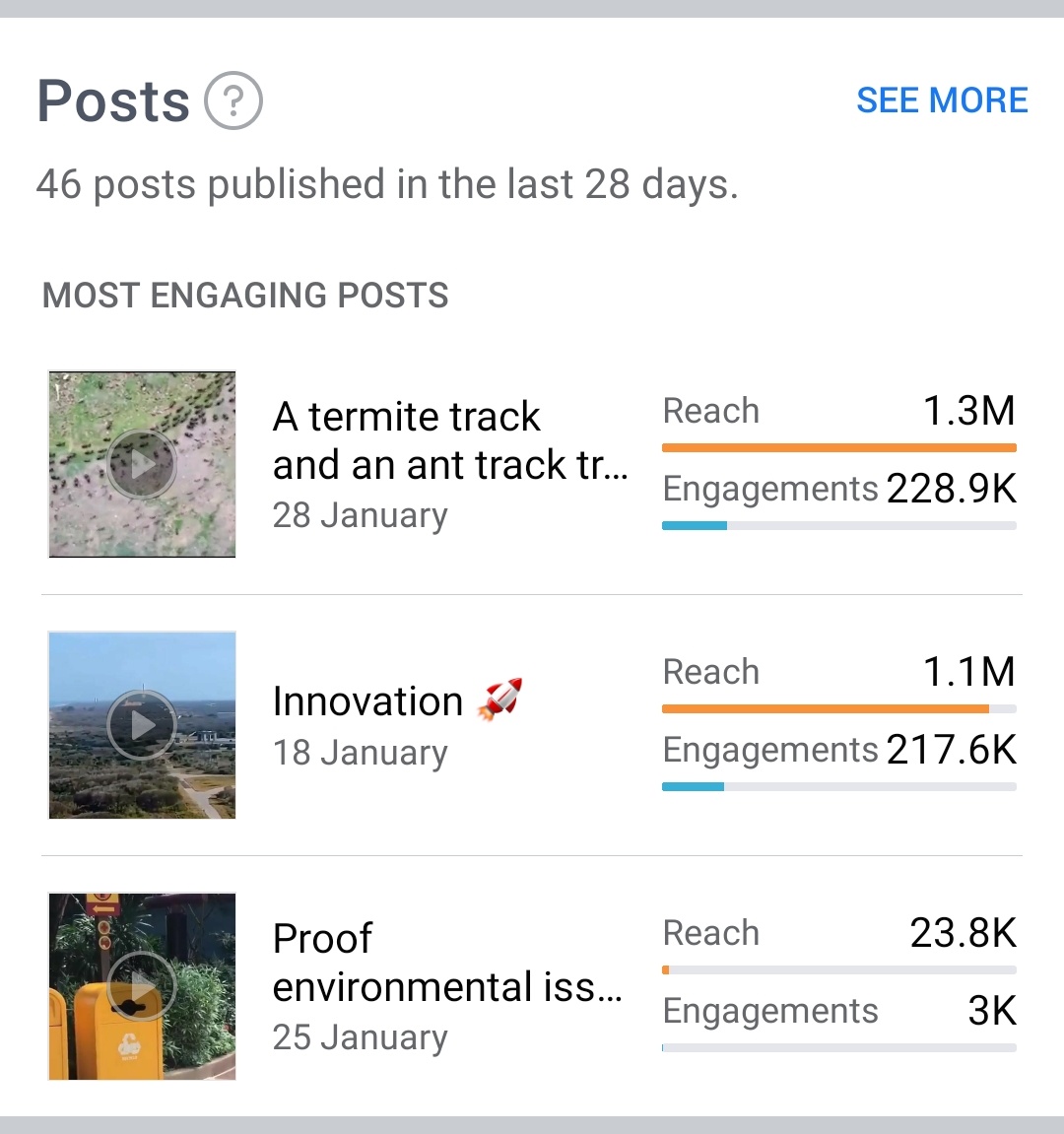Viewport: 1064px width, 1134px height.
Task: Select the 1.1M reach orange bar
Action: (839, 708)
